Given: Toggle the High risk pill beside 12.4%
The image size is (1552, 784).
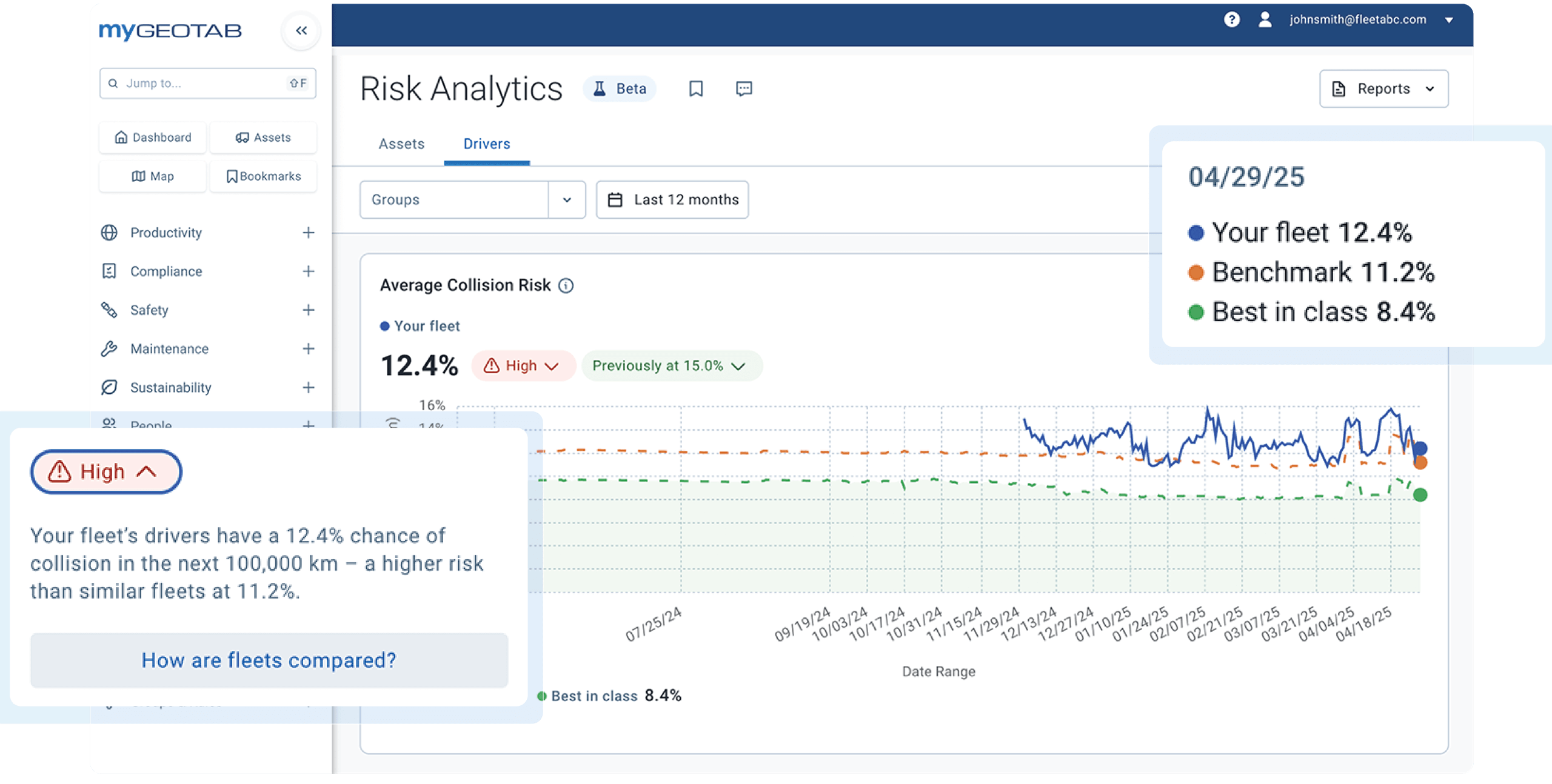Looking at the screenshot, I should (x=523, y=366).
